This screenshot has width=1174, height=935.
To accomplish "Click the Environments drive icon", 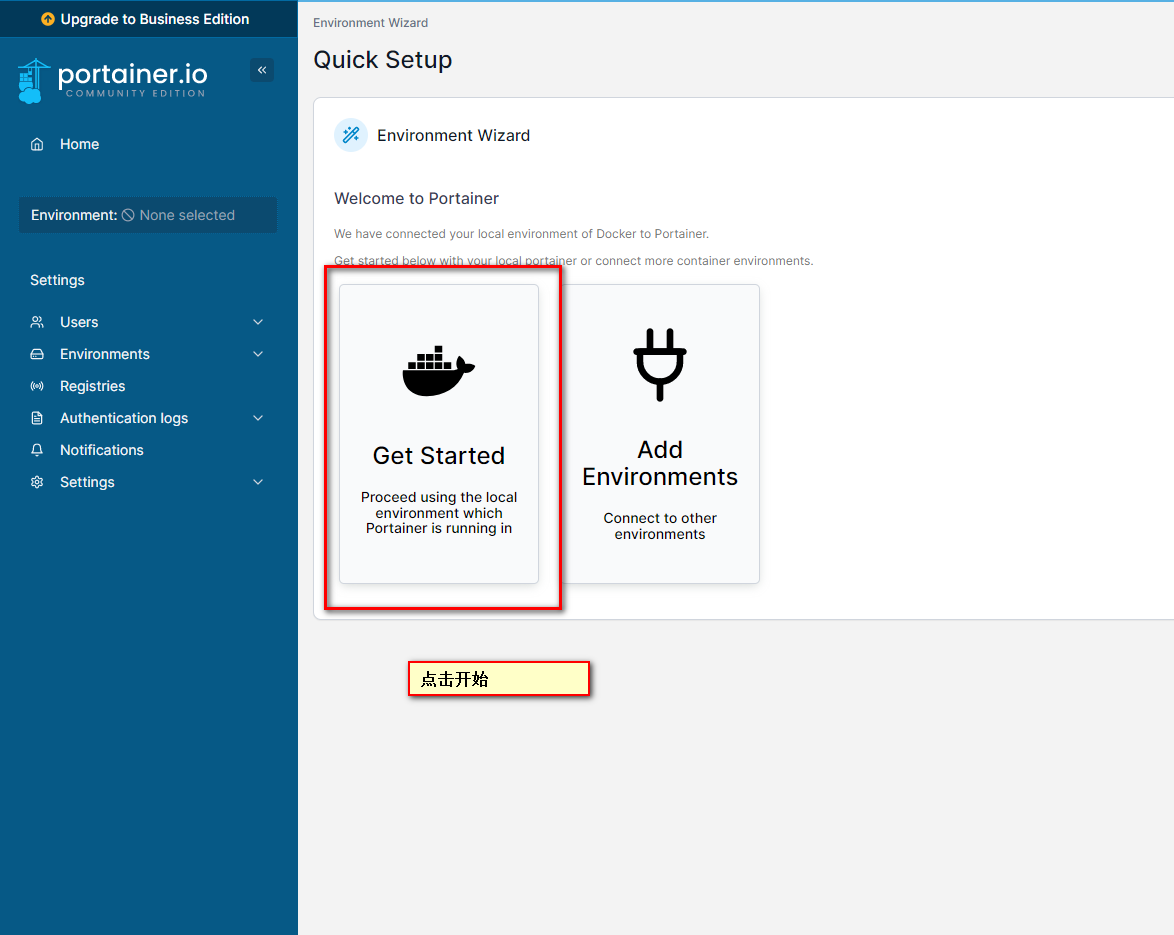I will pos(37,354).
